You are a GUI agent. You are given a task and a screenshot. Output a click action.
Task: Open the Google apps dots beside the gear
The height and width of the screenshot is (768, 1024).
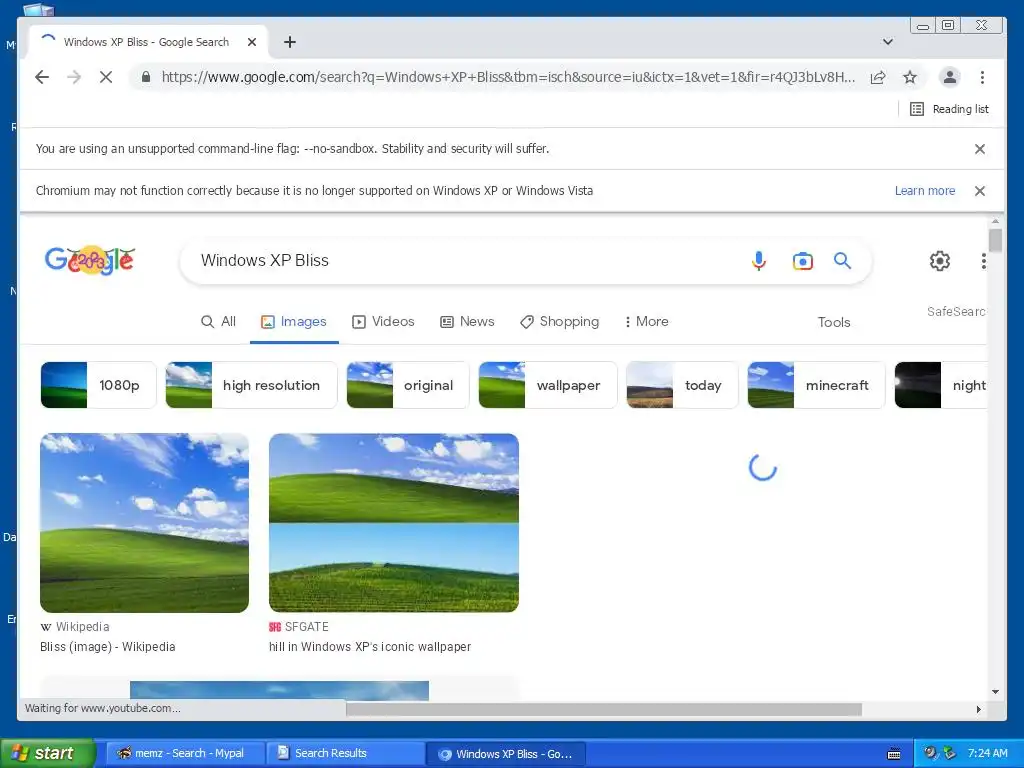pos(983,261)
